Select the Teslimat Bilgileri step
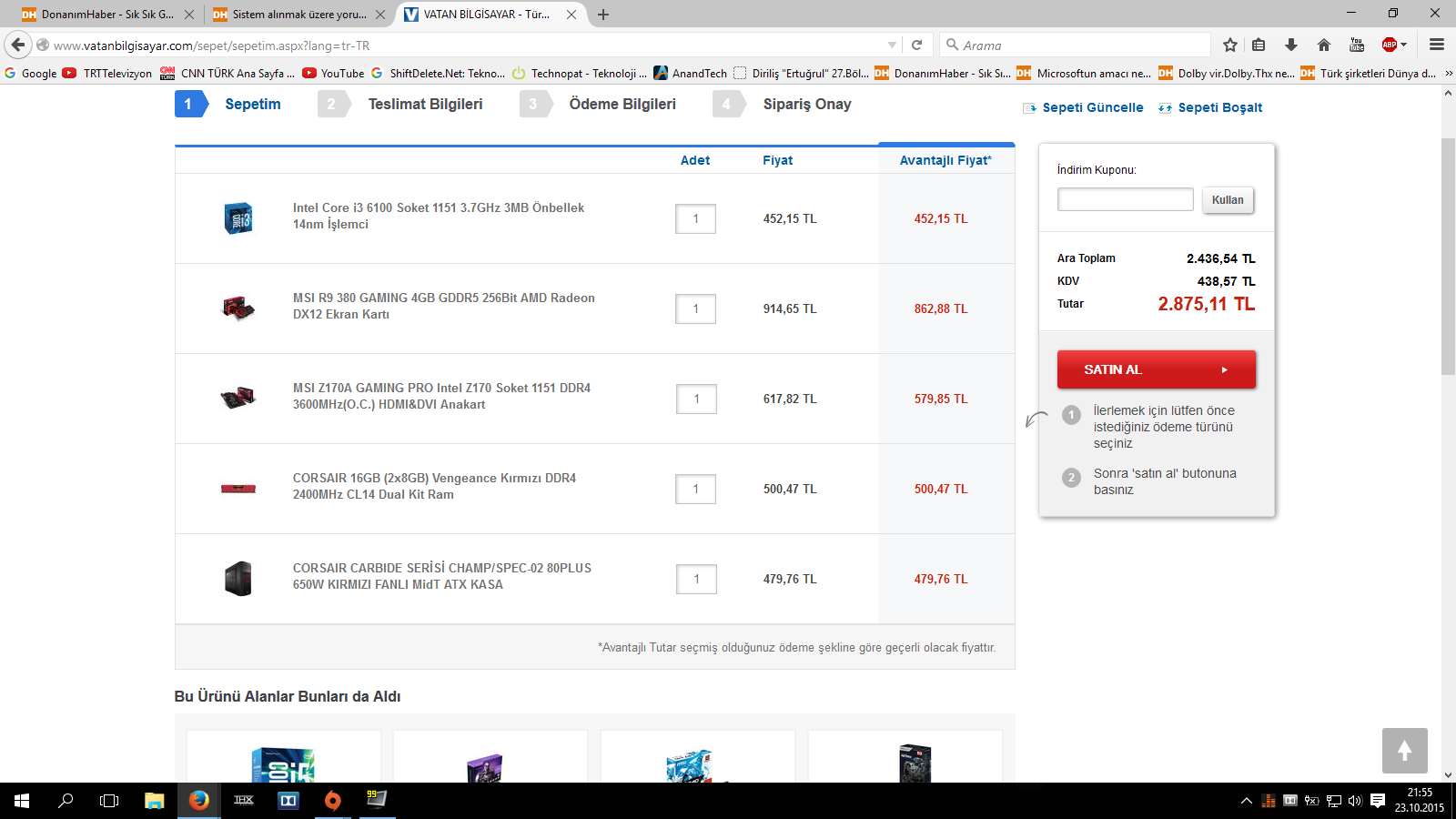The image size is (1456, 819). coord(401,104)
